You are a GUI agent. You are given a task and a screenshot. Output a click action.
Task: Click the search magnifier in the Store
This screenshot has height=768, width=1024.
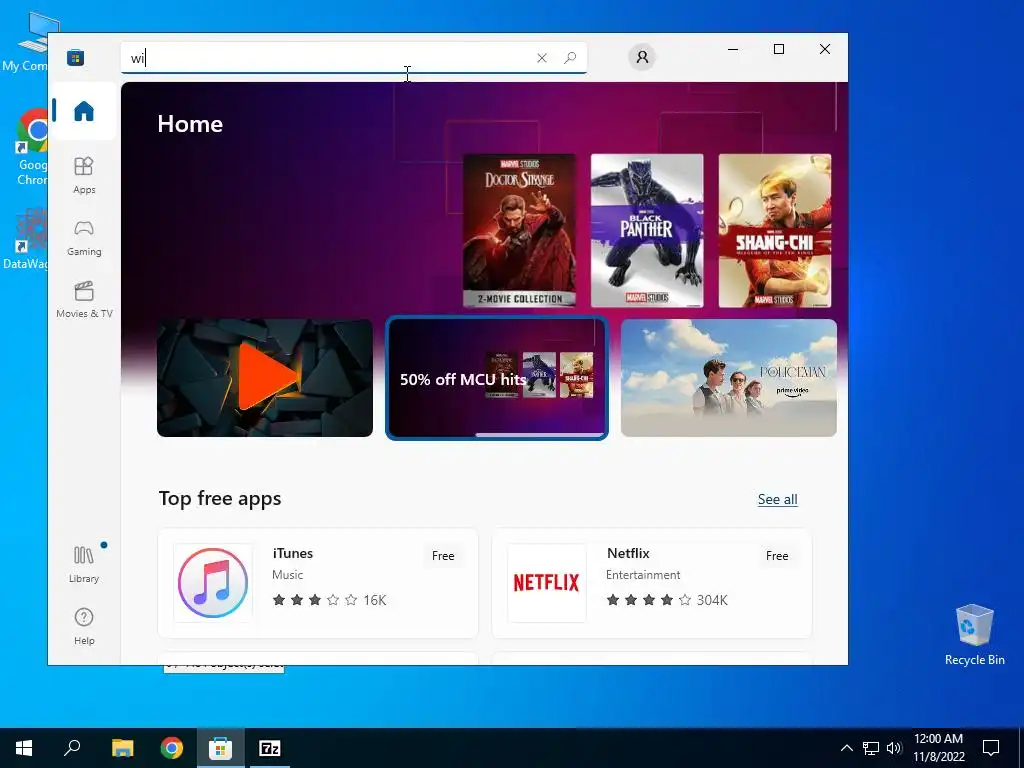(x=570, y=58)
